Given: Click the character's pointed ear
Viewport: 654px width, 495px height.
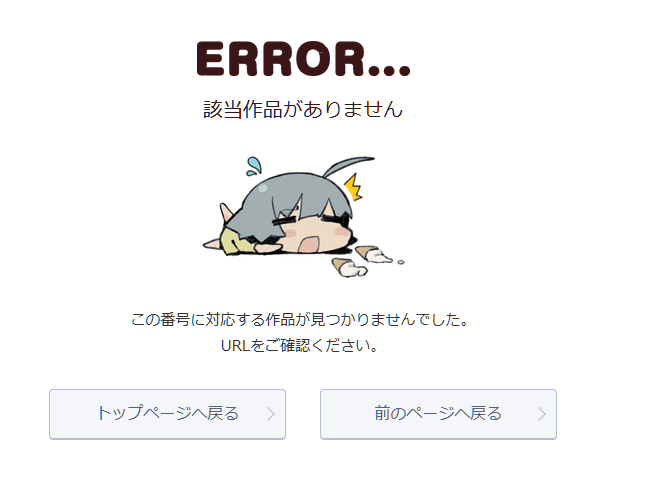Looking at the screenshot, I should coord(226,213).
